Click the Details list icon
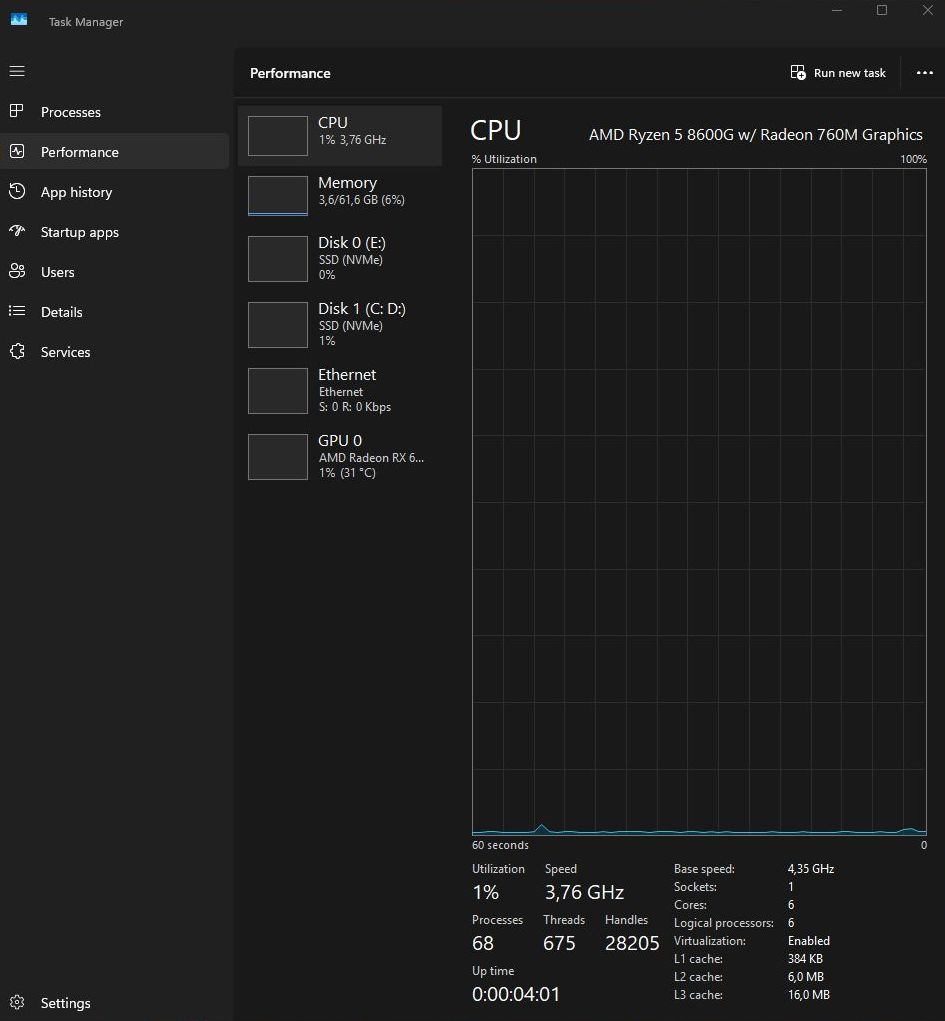Viewport: 945px width, 1021px height. click(x=17, y=311)
